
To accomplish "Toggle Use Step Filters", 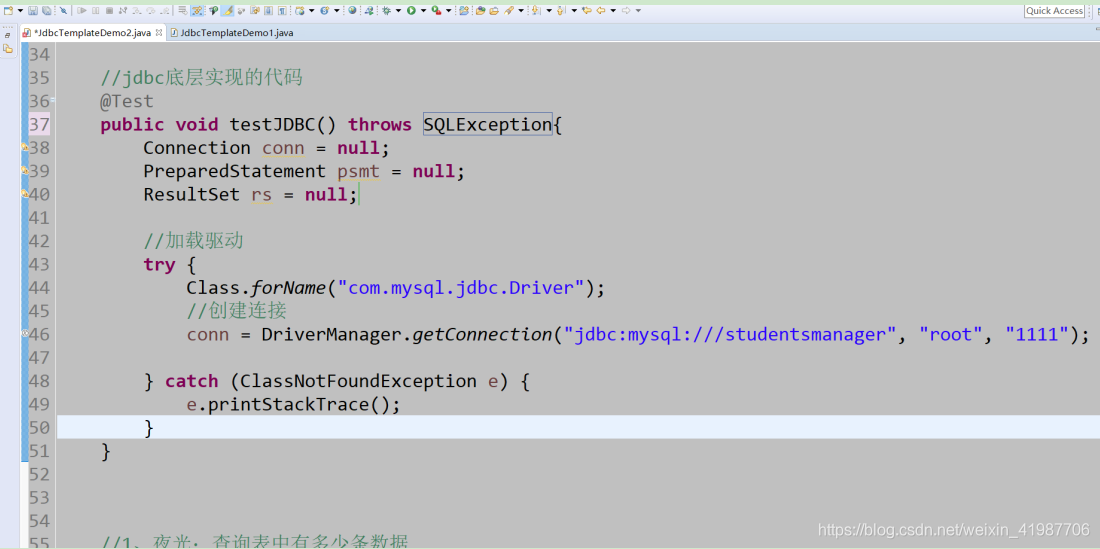I will coord(196,11).
